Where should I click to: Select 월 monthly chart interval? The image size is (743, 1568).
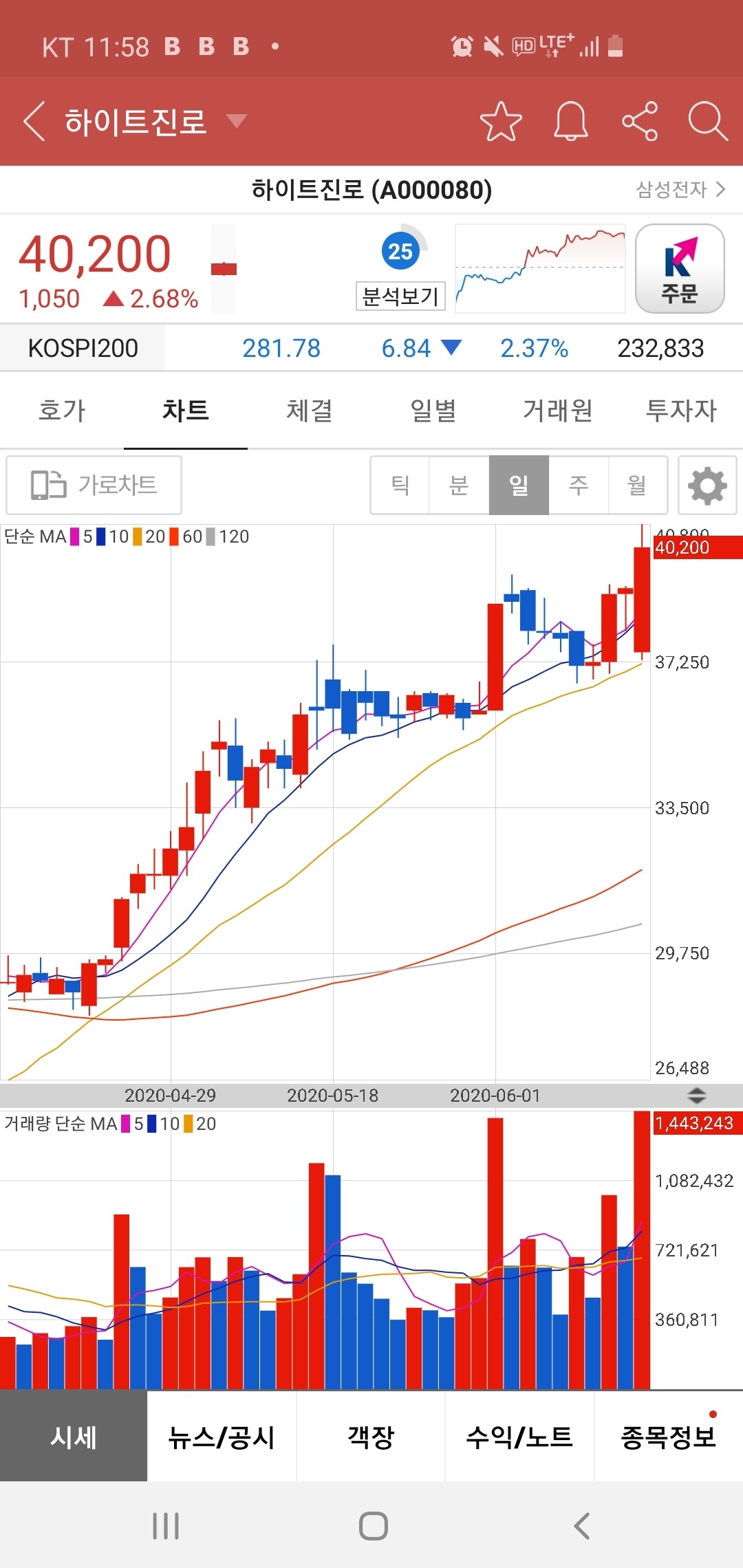point(638,486)
